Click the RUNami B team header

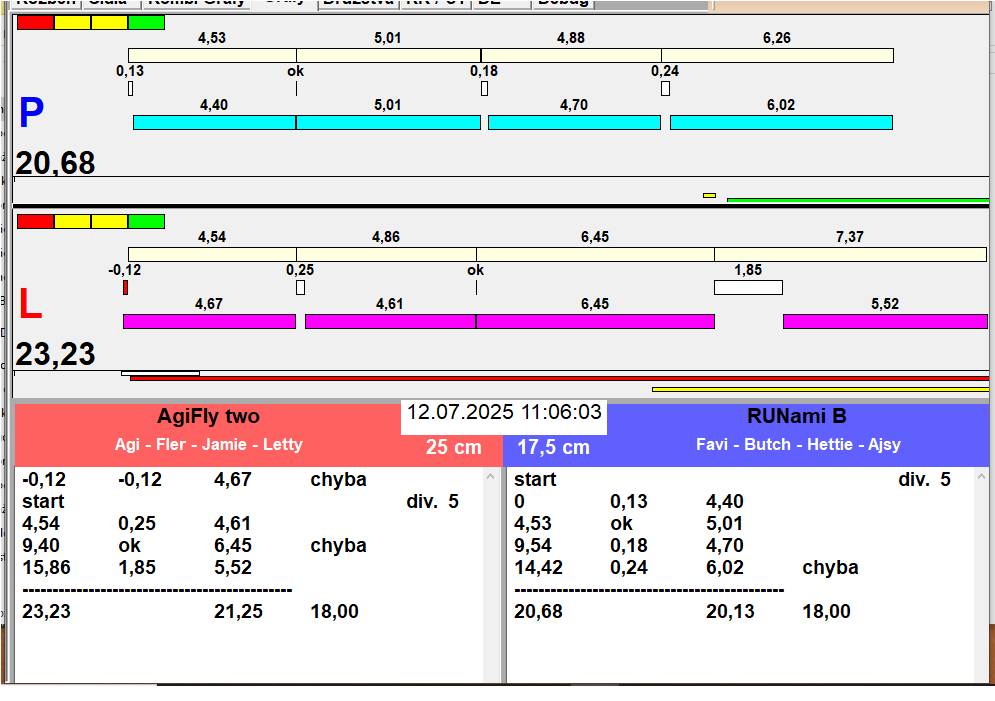click(x=797, y=416)
